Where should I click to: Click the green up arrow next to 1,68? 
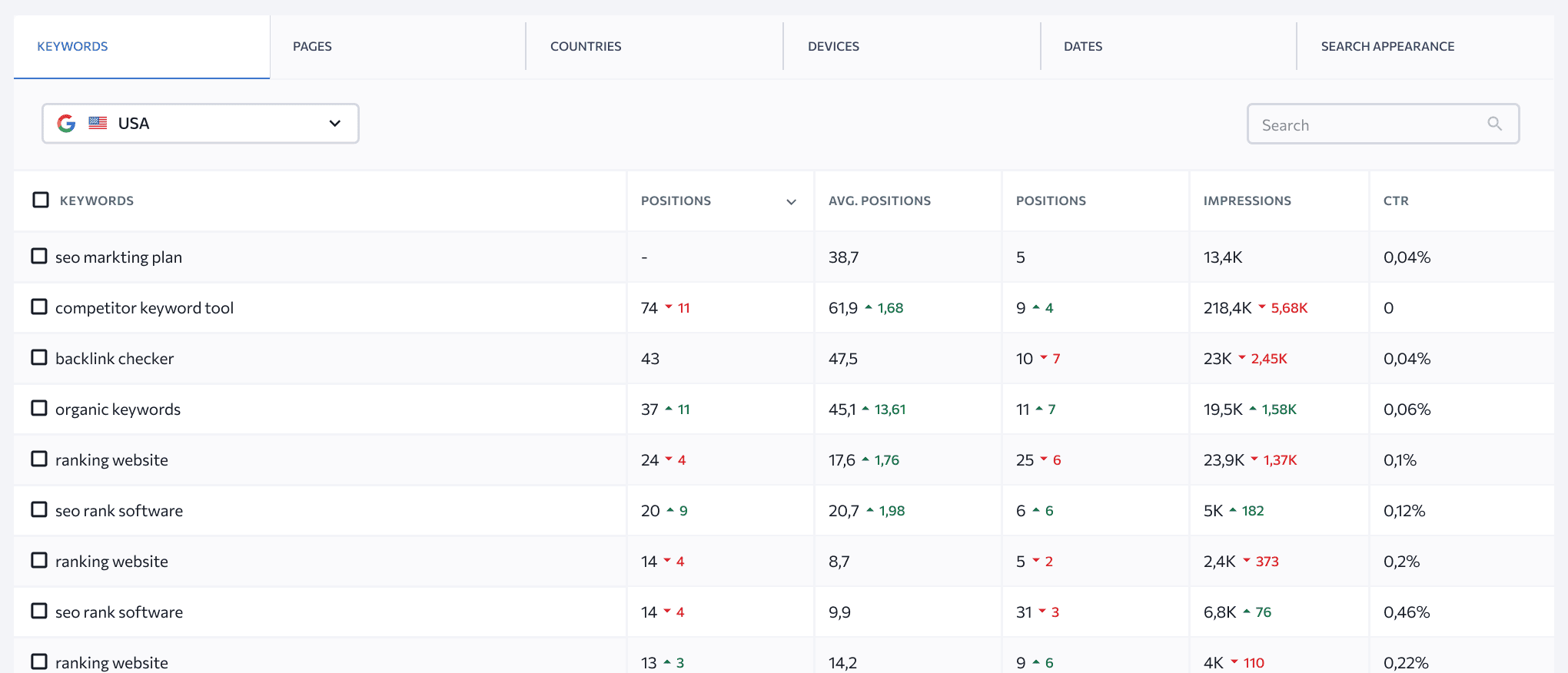(869, 307)
